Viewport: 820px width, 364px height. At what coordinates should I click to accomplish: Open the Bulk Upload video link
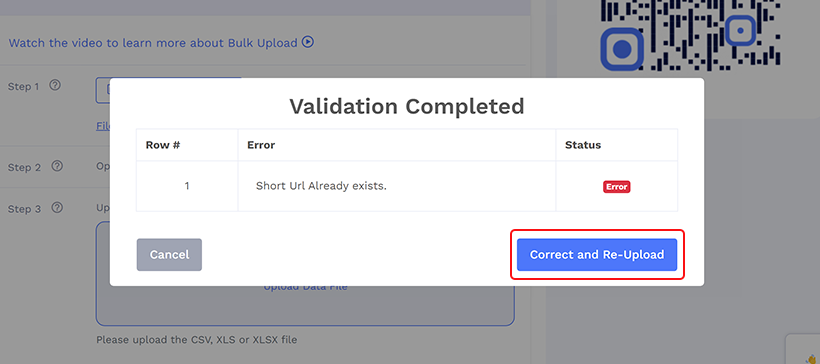pos(161,42)
